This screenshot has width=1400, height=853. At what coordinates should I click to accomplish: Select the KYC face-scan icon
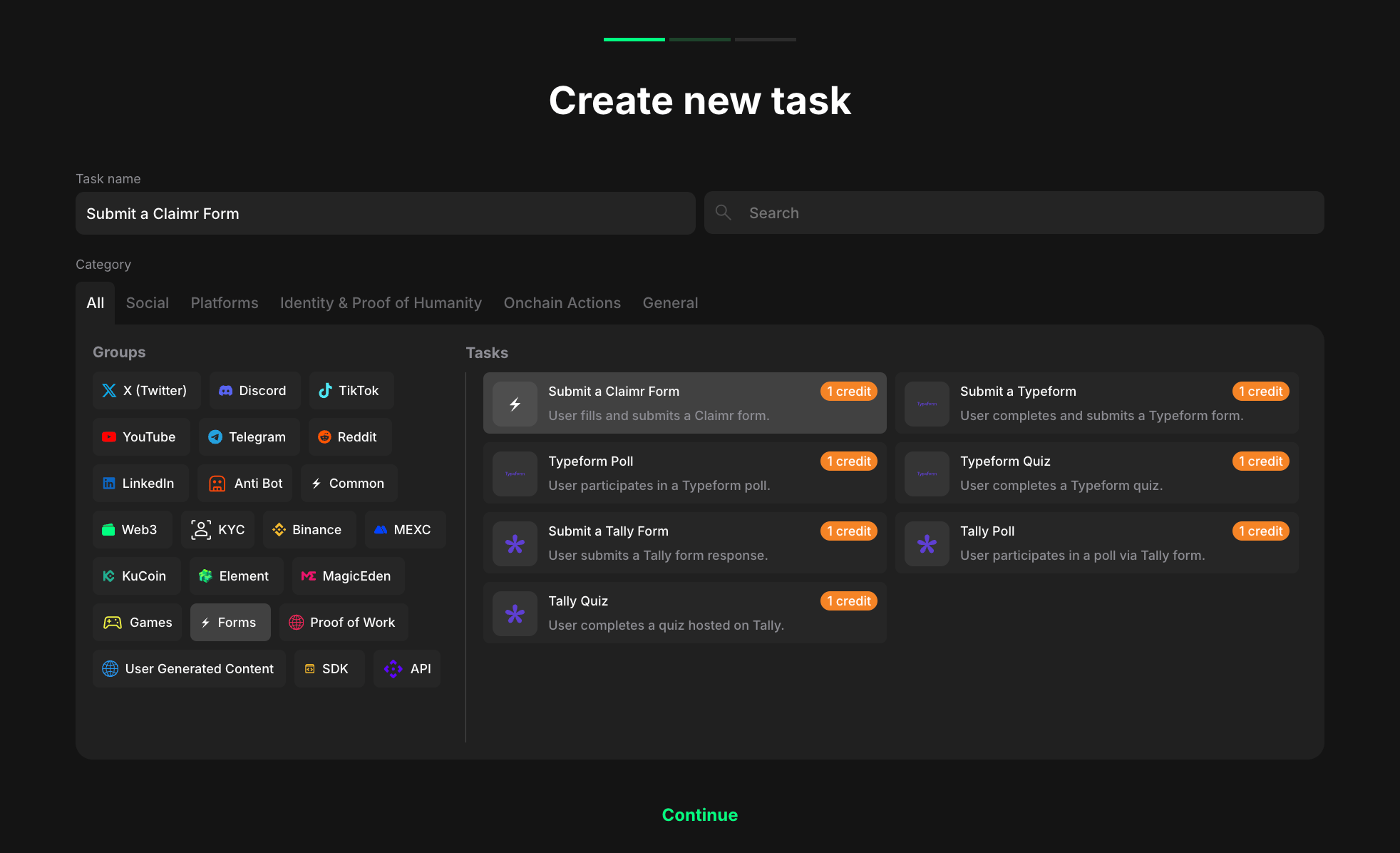(201, 530)
